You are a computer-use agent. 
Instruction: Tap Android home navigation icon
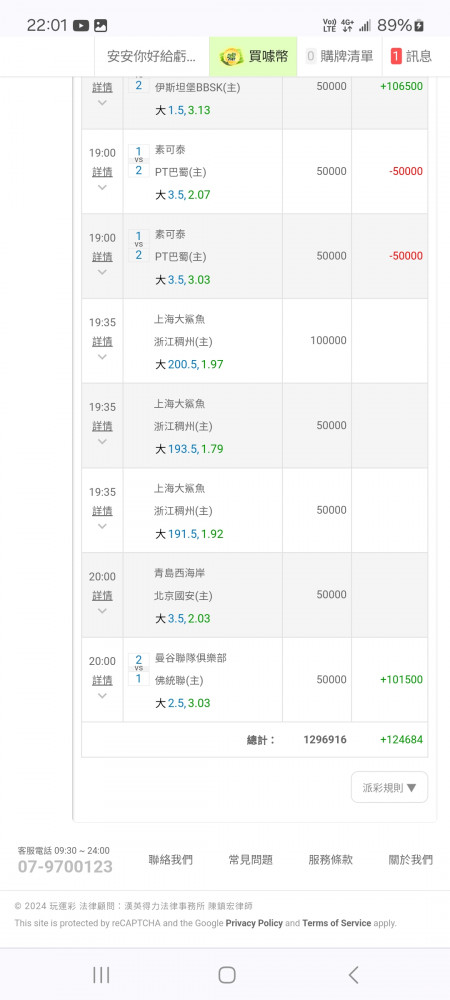point(226,974)
